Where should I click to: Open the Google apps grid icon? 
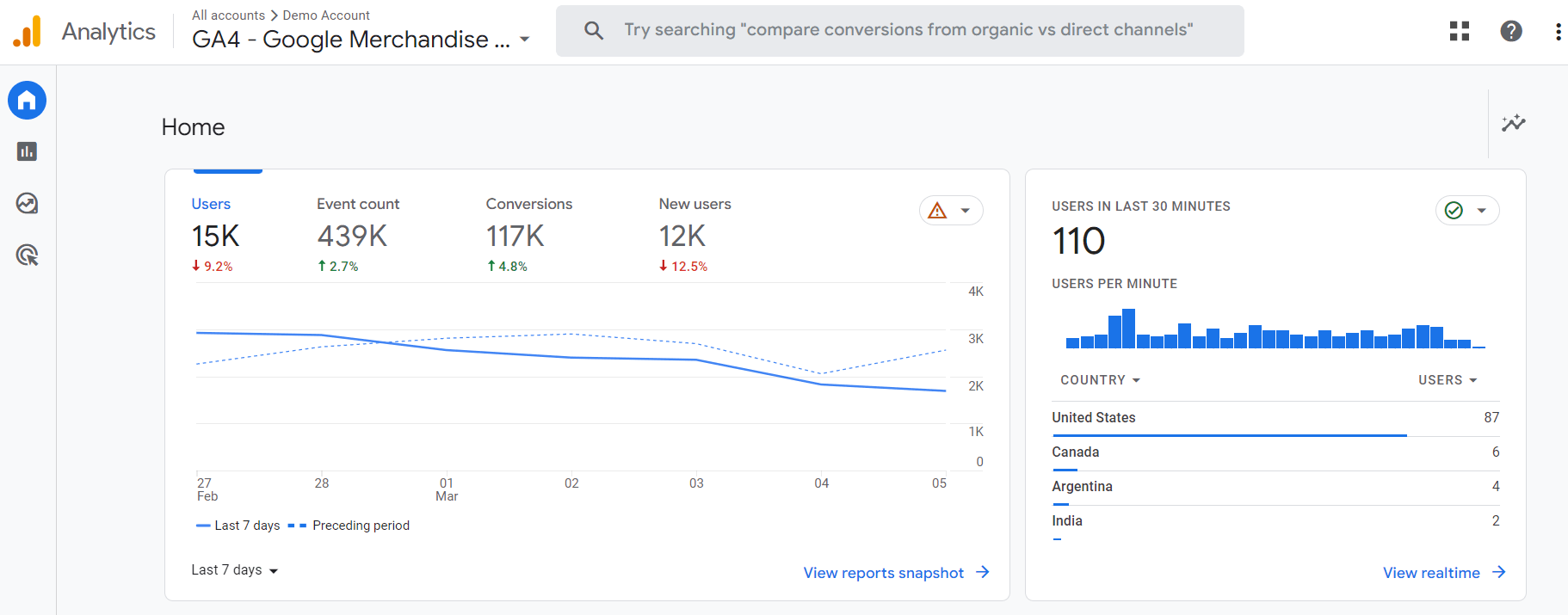[x=1459, y=31]
